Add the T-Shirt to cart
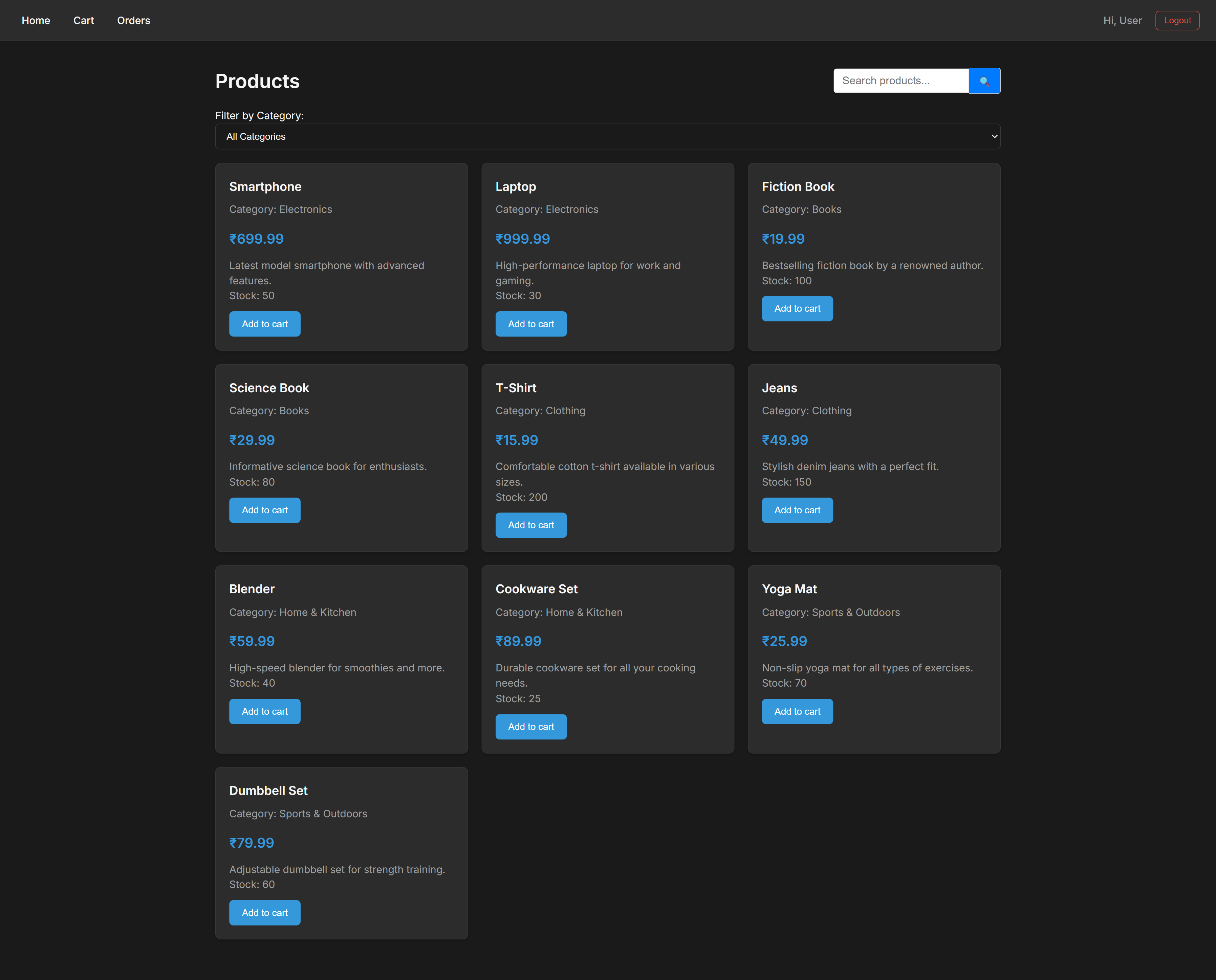Screen dimensions: 1216x980 [530, 525]
